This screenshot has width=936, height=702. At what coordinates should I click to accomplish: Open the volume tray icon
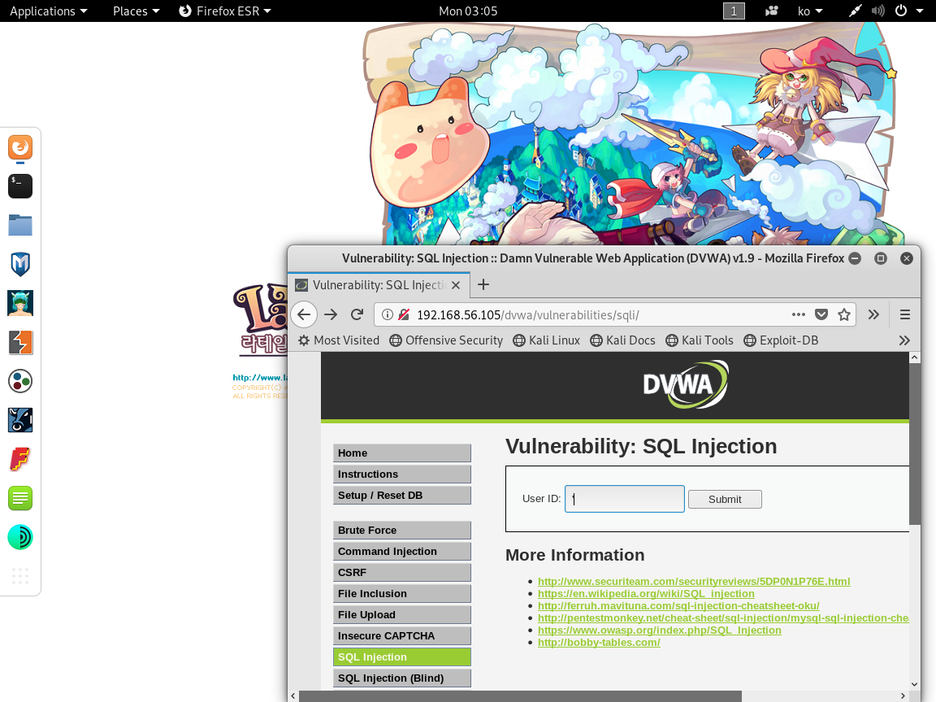878,11
